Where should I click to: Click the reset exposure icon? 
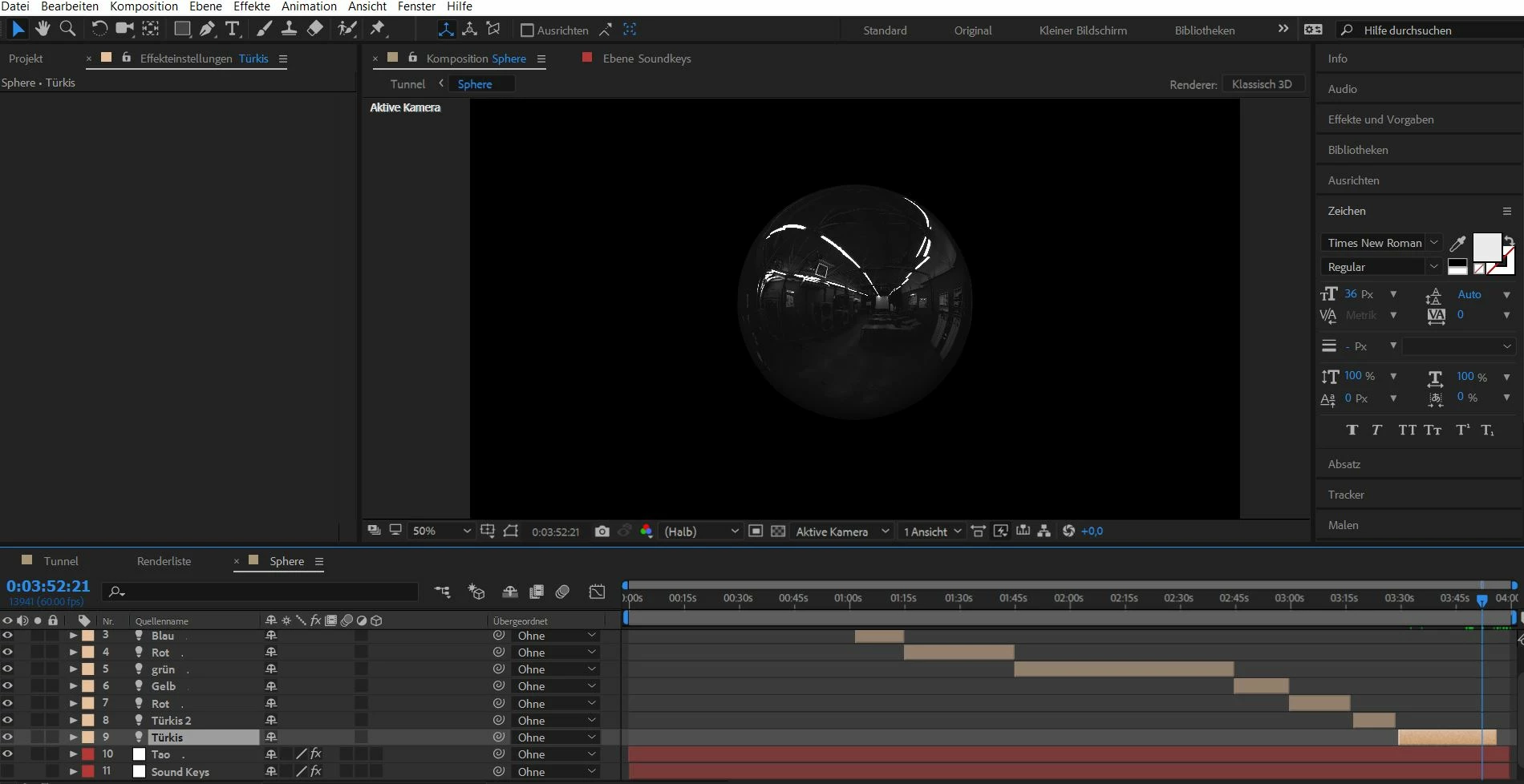click(x=1068, y=531)
